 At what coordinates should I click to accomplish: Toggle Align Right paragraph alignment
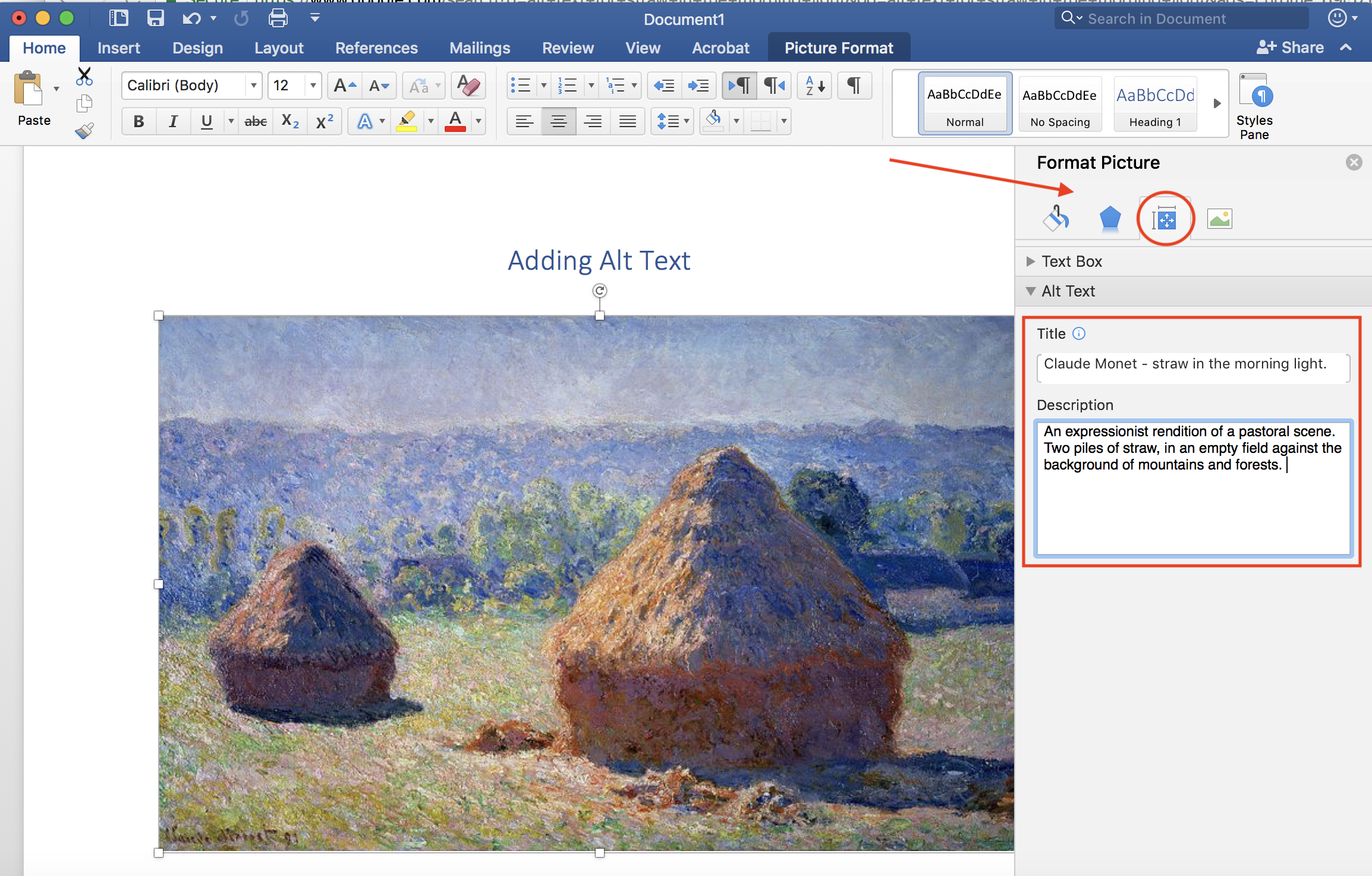coord(593,122)
